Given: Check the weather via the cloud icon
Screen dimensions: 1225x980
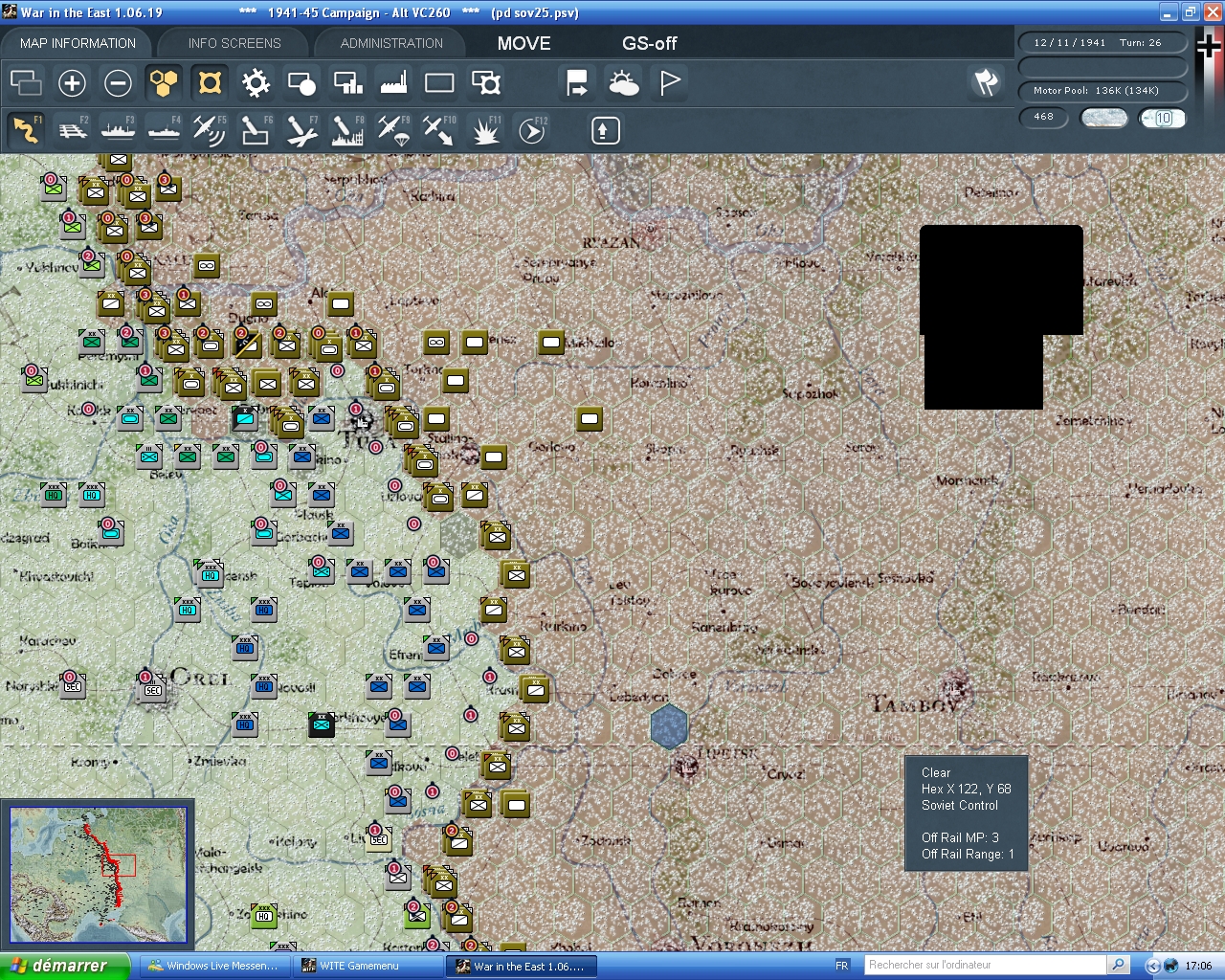Looking at the screenshot, I should 623,83.
